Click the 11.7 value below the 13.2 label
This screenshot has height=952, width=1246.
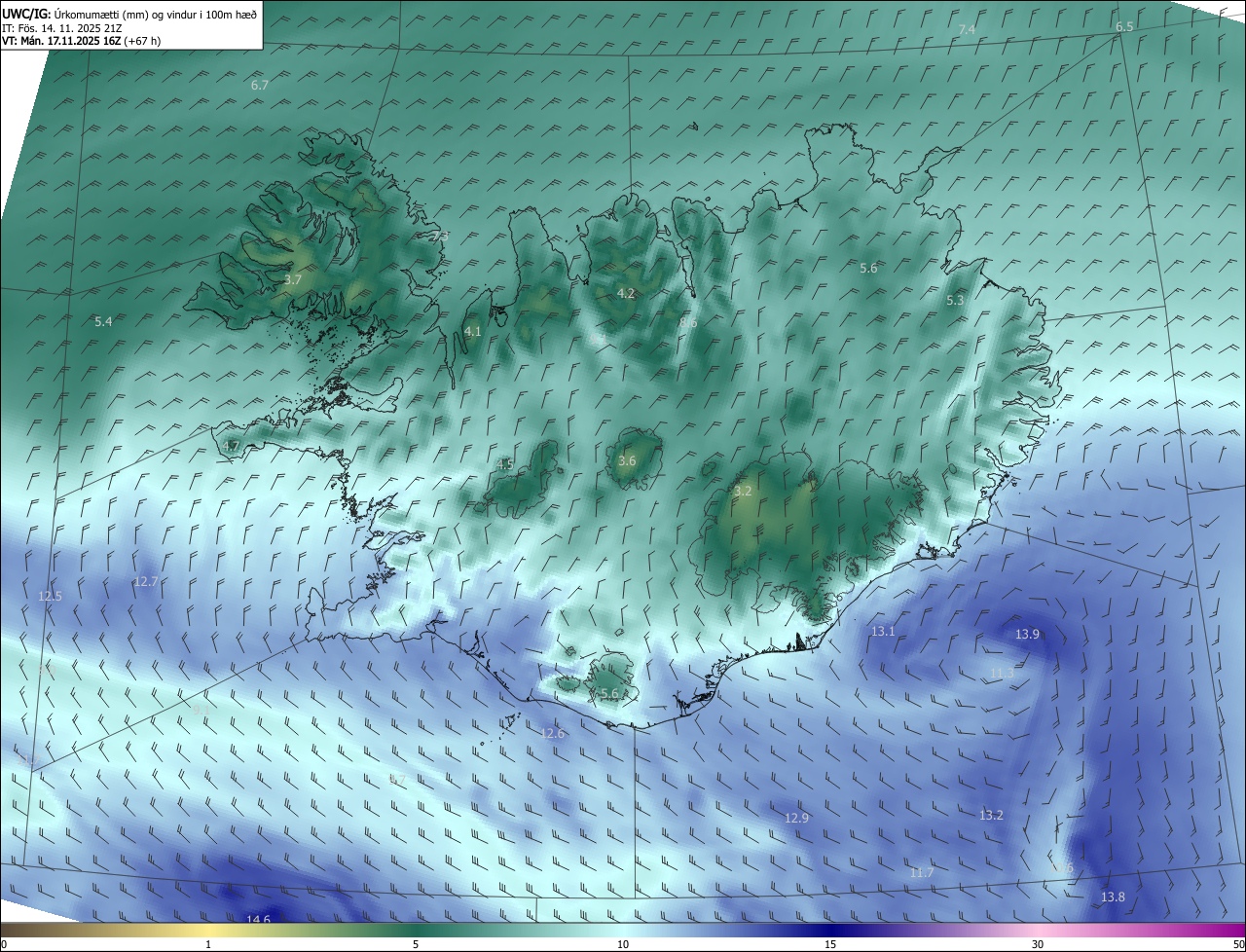(x=922, y=872)
